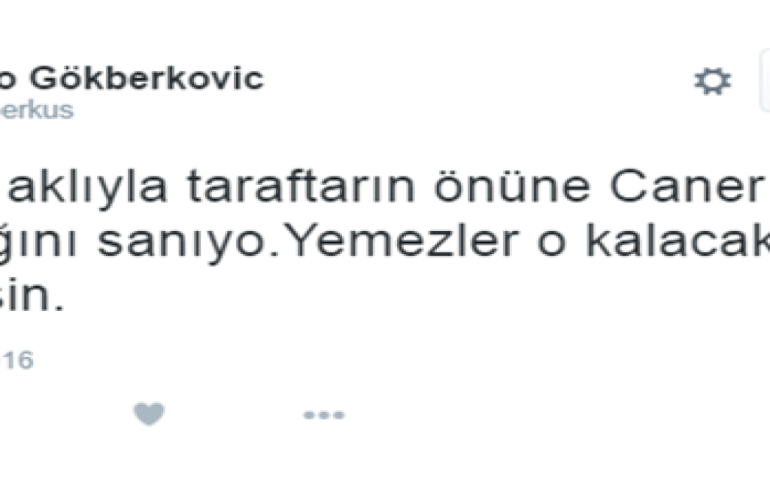Click the word aklıyla in the tweet
Image resolution: width=770 pixels, height=485 pixels.
point(87,187)
